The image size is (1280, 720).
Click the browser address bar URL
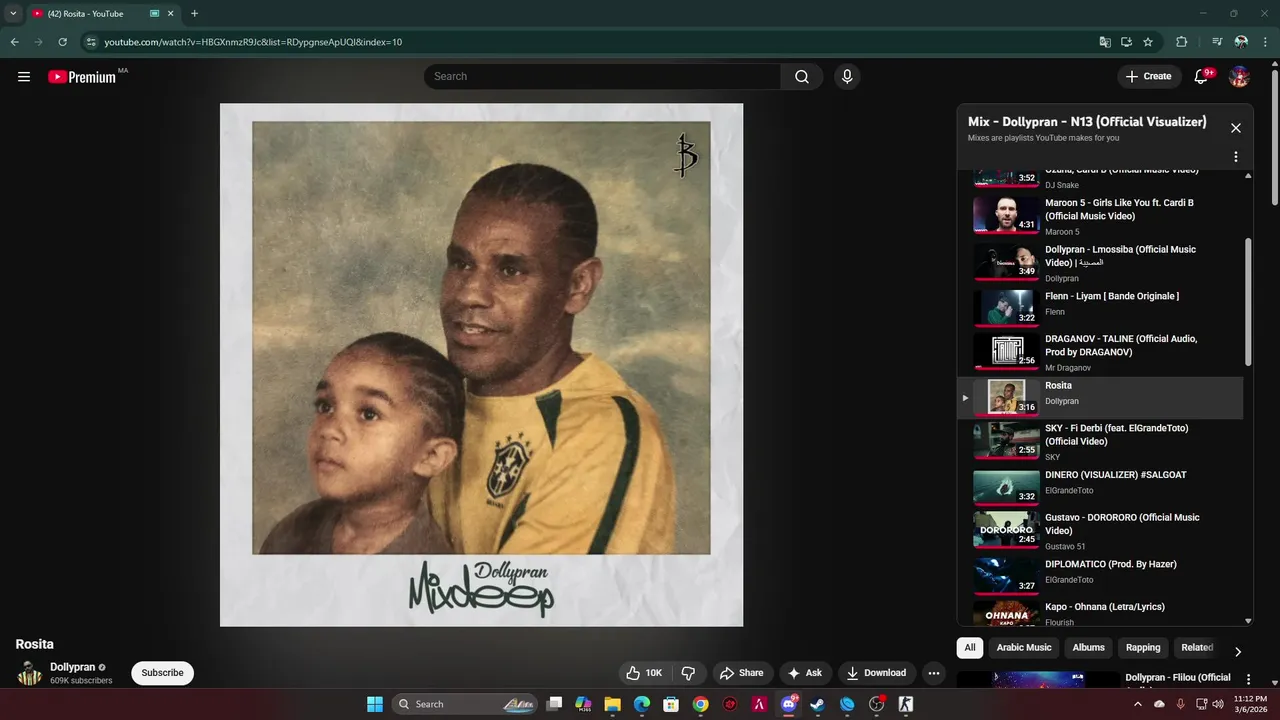(253, 42)
